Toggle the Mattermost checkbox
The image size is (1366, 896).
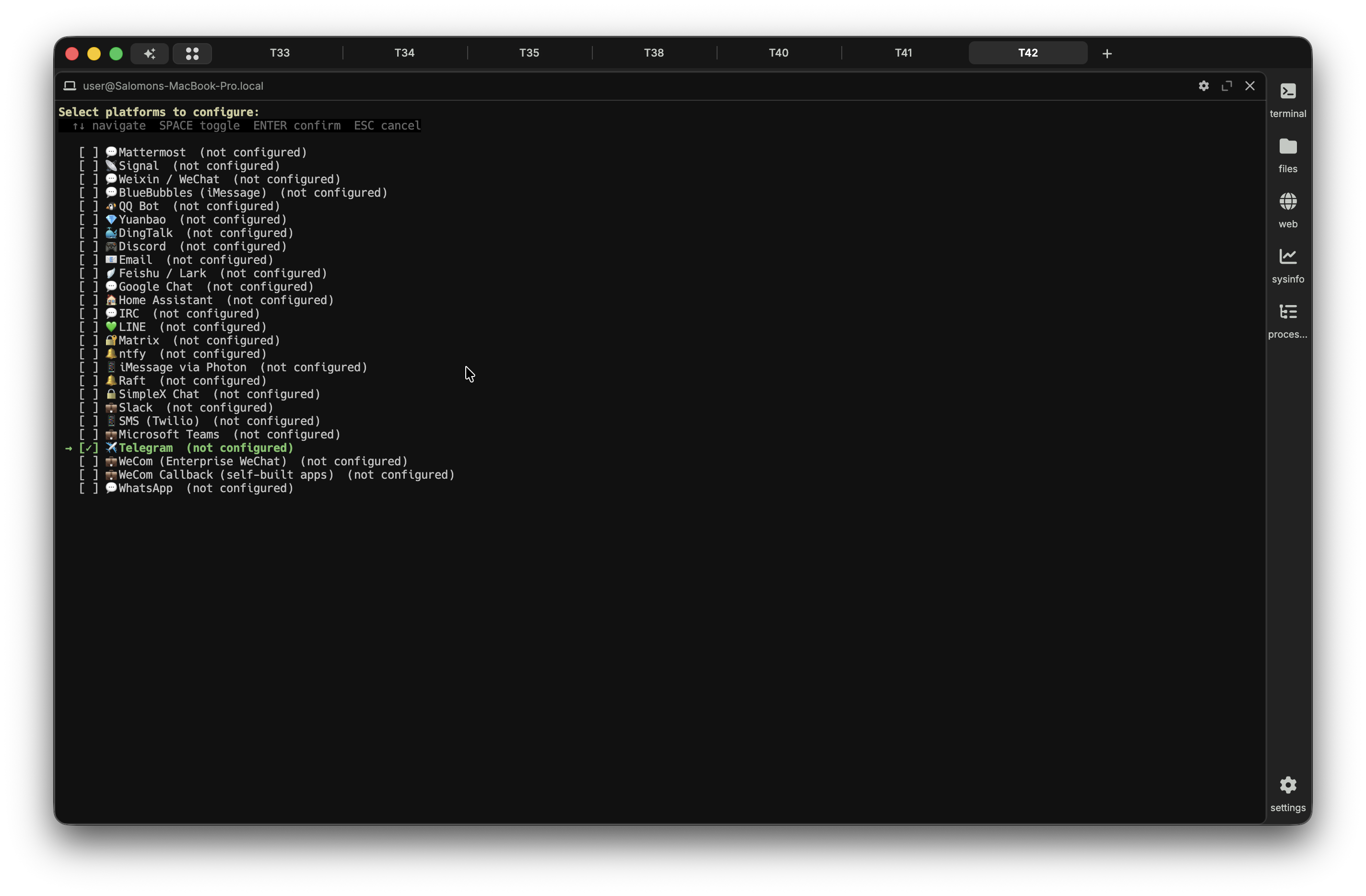[x=88, y=152]
